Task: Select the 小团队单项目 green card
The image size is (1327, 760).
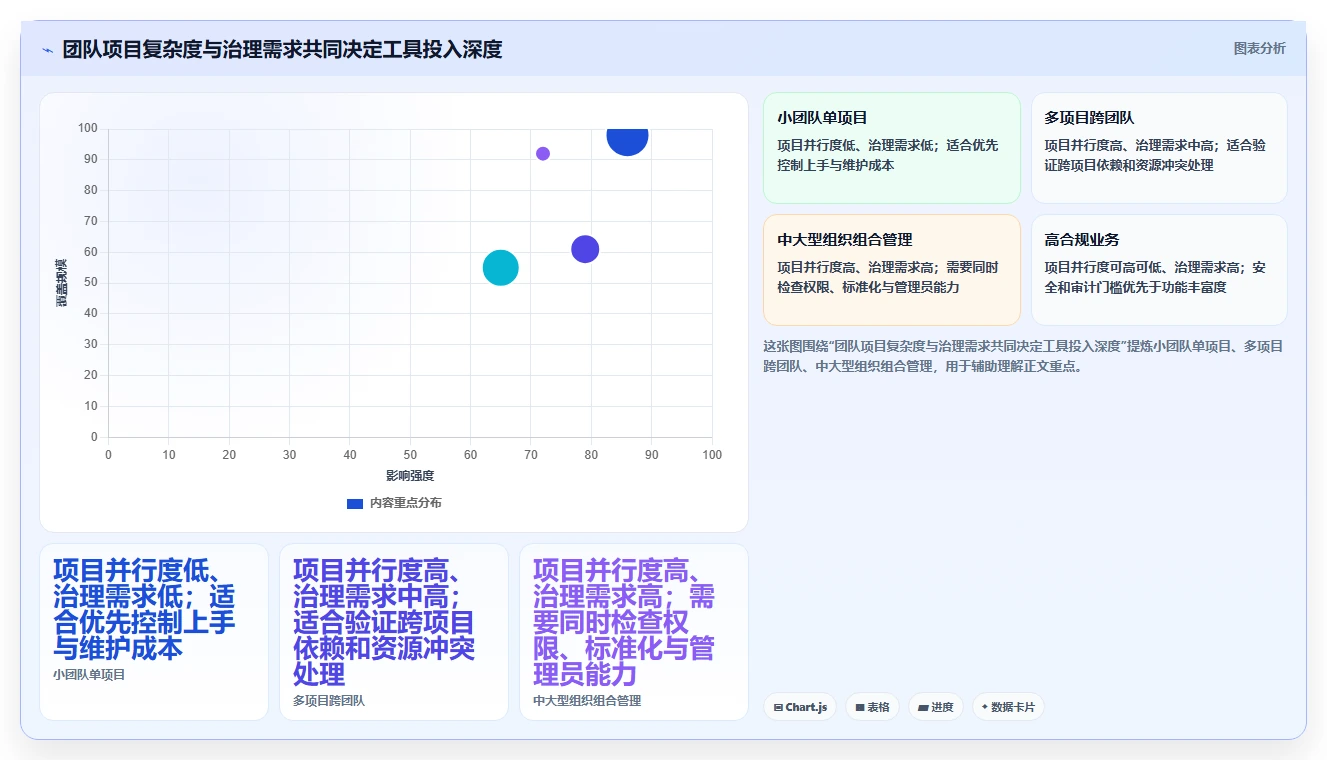Action: 891,148
